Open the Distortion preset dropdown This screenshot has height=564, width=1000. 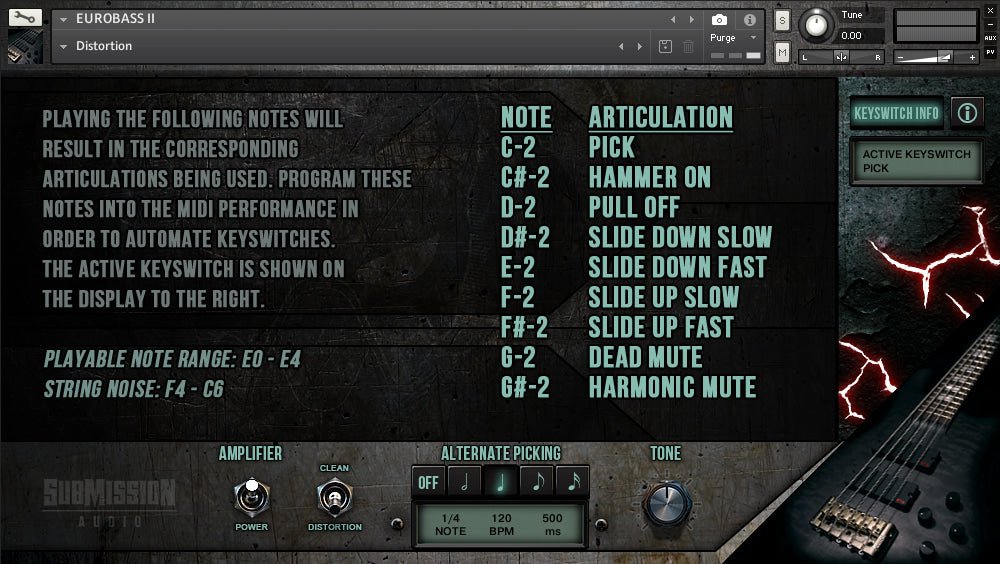[x=64, y=46]
